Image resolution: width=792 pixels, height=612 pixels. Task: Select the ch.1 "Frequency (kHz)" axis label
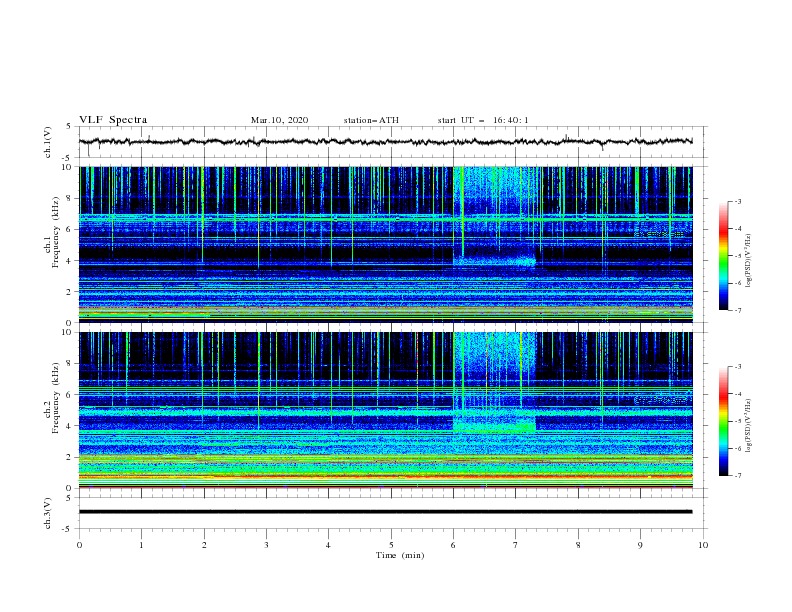tap(56, 232)
